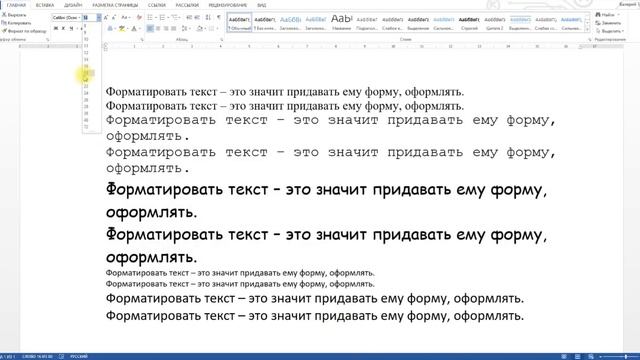Toggle italic formatting (К)
Image resolution: width=640 pixels, height=360 pixels.
[x=63, y=28]
